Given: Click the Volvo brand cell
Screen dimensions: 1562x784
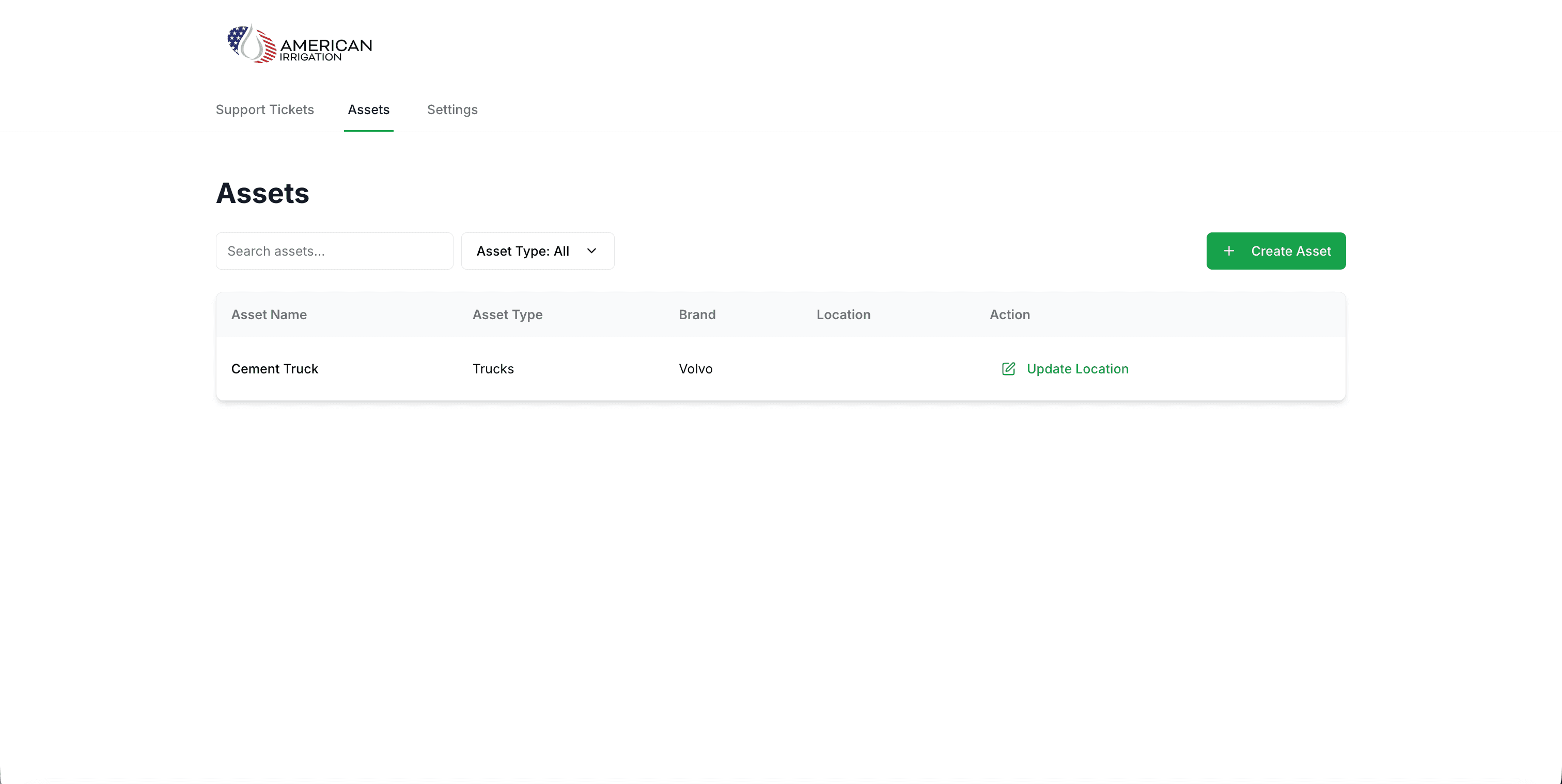Looking at the screenshot, I should [x=695, y=369].
